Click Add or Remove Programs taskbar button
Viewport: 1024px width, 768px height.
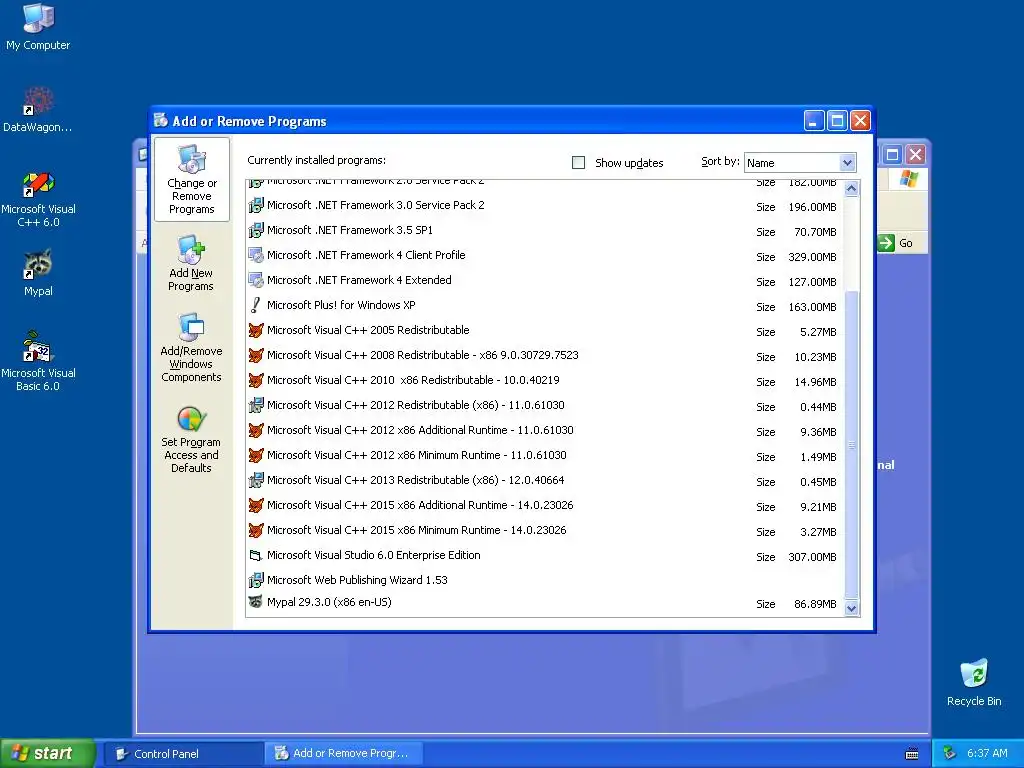(344, 754)
